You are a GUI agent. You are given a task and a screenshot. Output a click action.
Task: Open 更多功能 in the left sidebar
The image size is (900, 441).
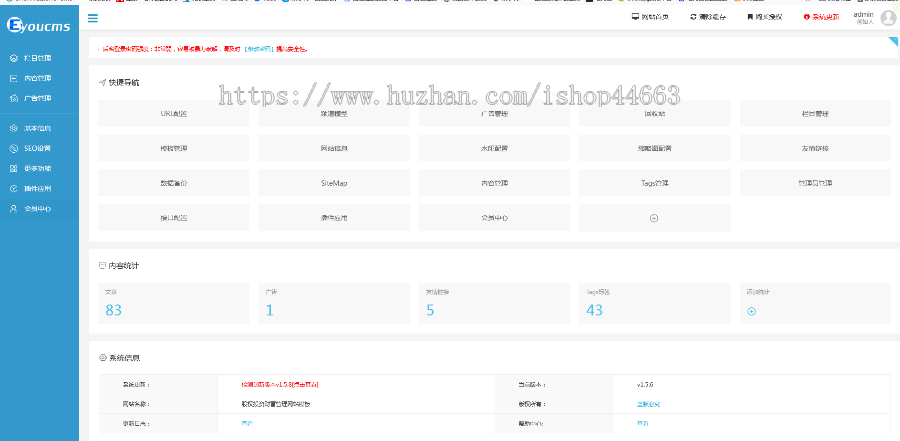coord(38,168)
